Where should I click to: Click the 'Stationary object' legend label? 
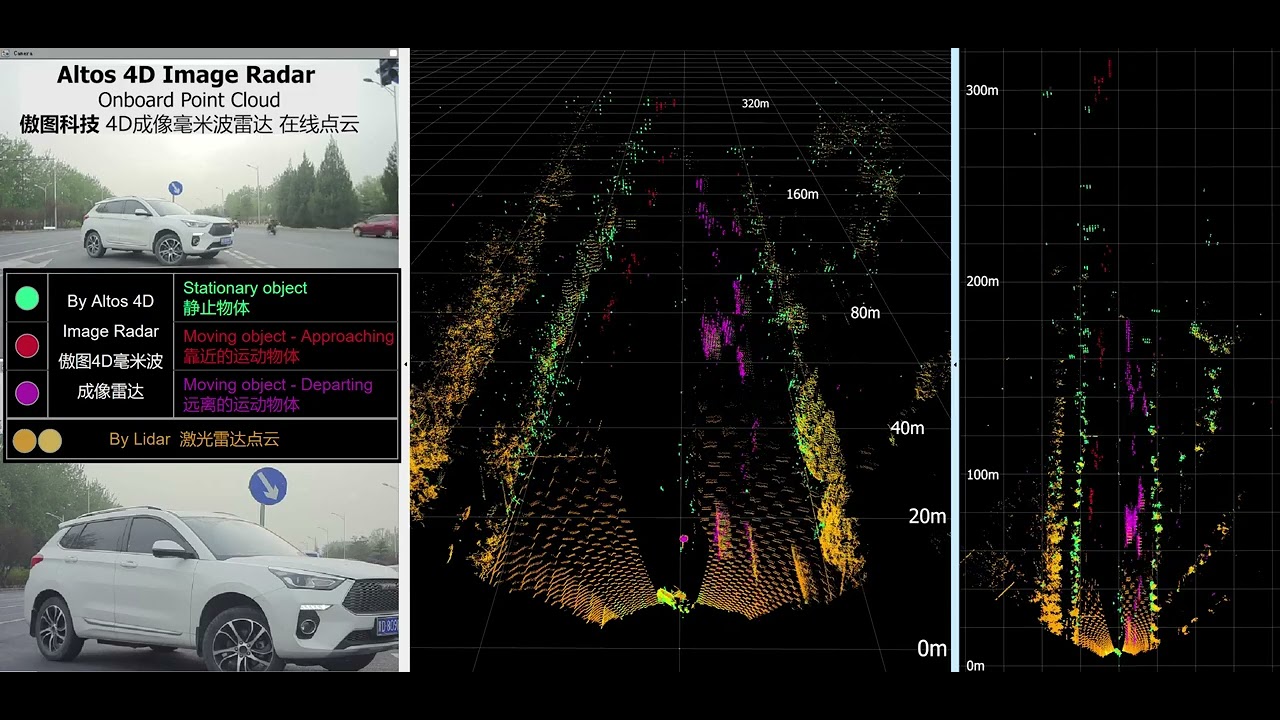(x=245, y=288)
